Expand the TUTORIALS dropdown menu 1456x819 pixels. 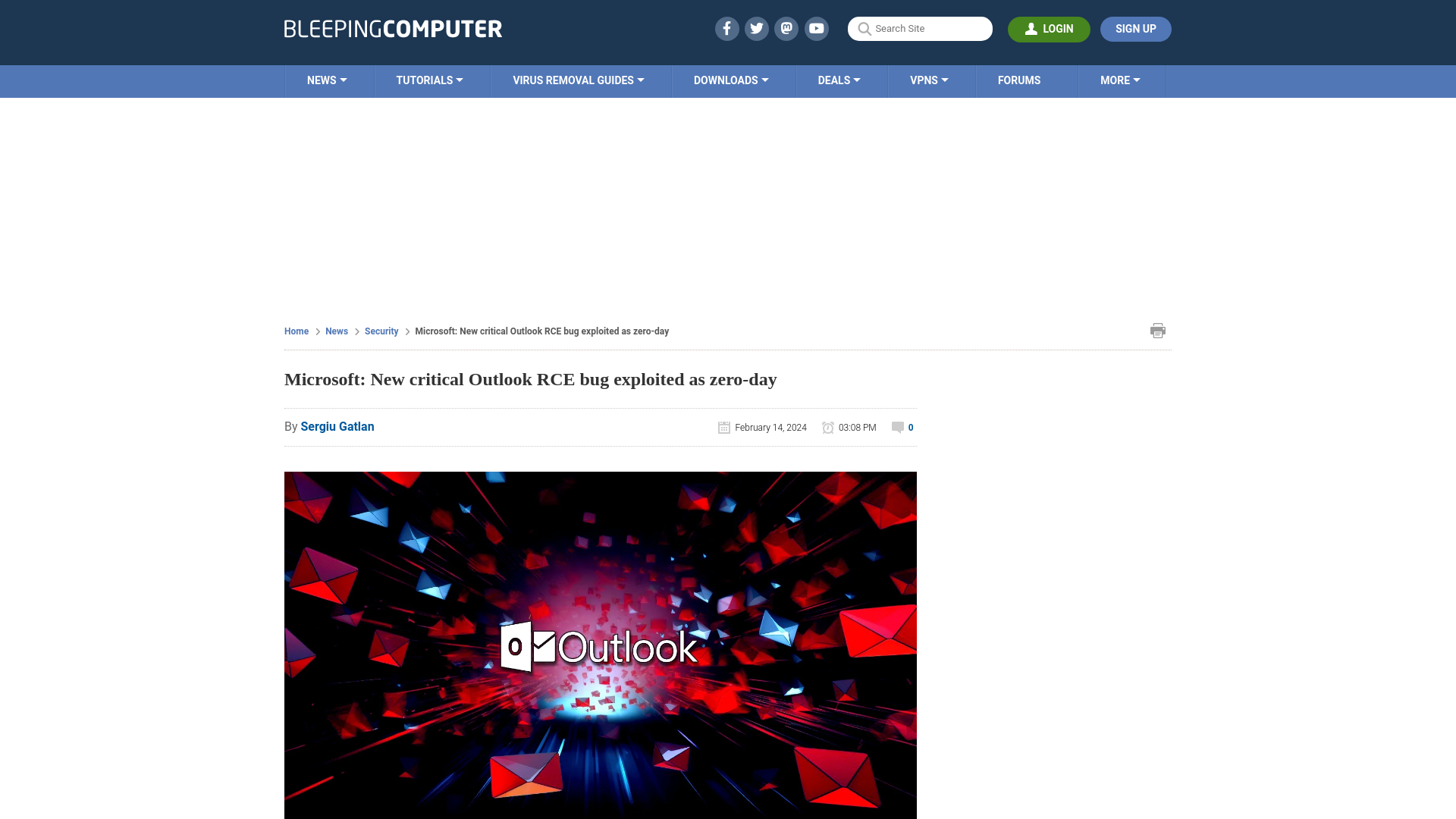(429, 80)
